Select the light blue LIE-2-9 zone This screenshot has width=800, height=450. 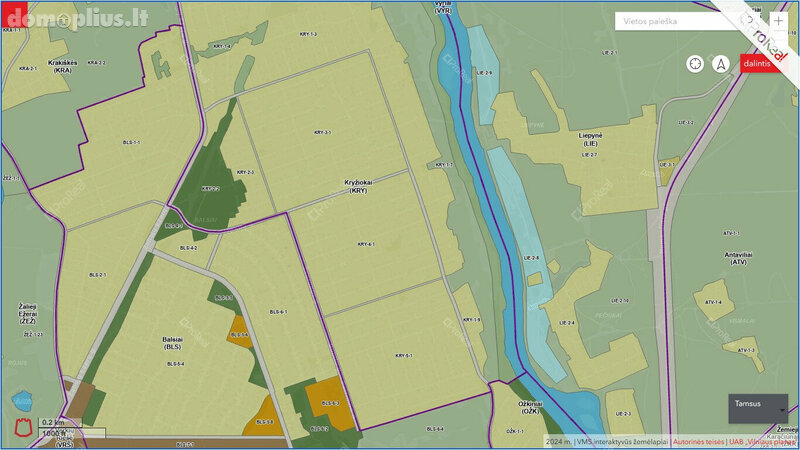tap(484, 73)
